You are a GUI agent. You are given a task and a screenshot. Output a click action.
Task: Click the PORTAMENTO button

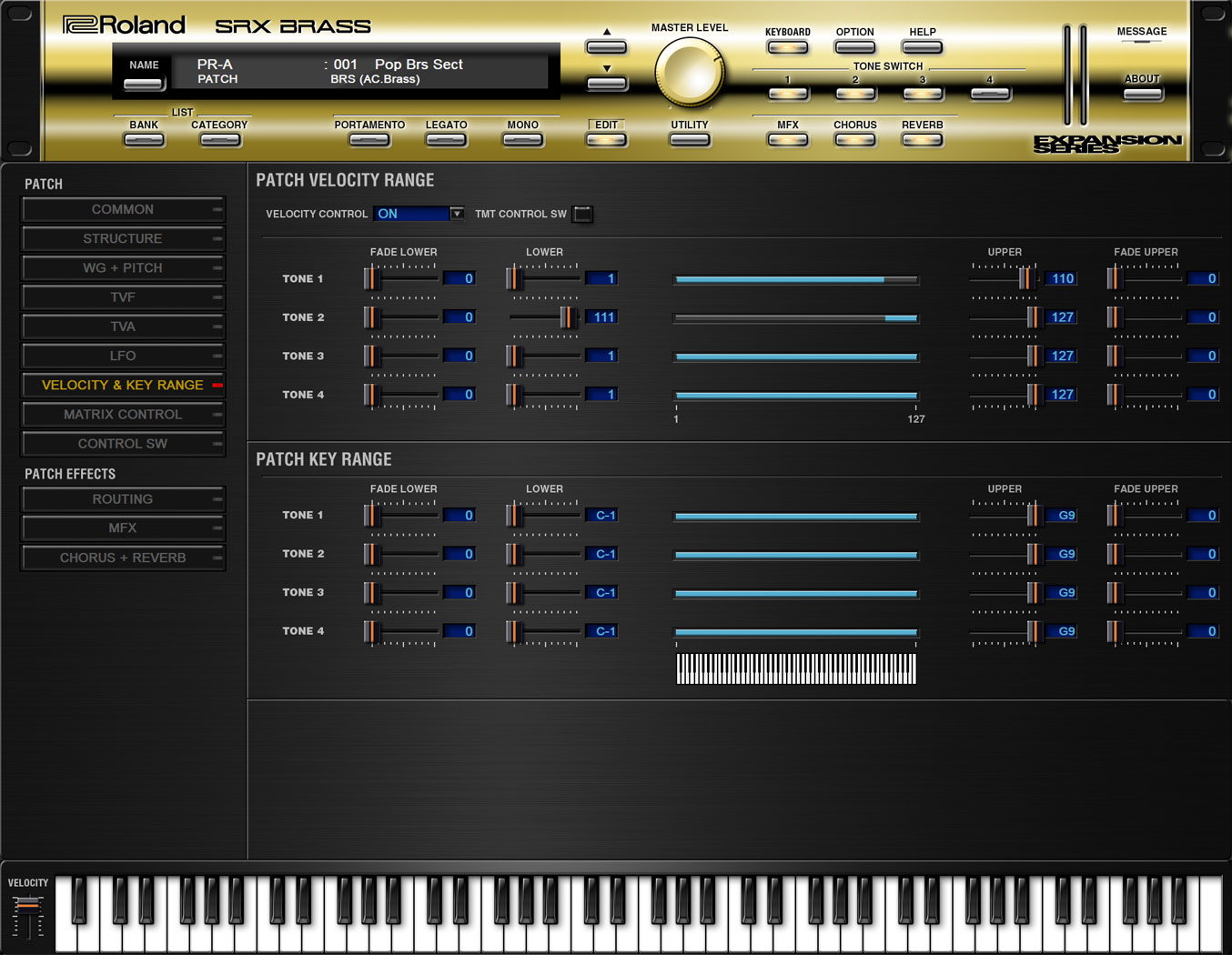pos(369,140)
